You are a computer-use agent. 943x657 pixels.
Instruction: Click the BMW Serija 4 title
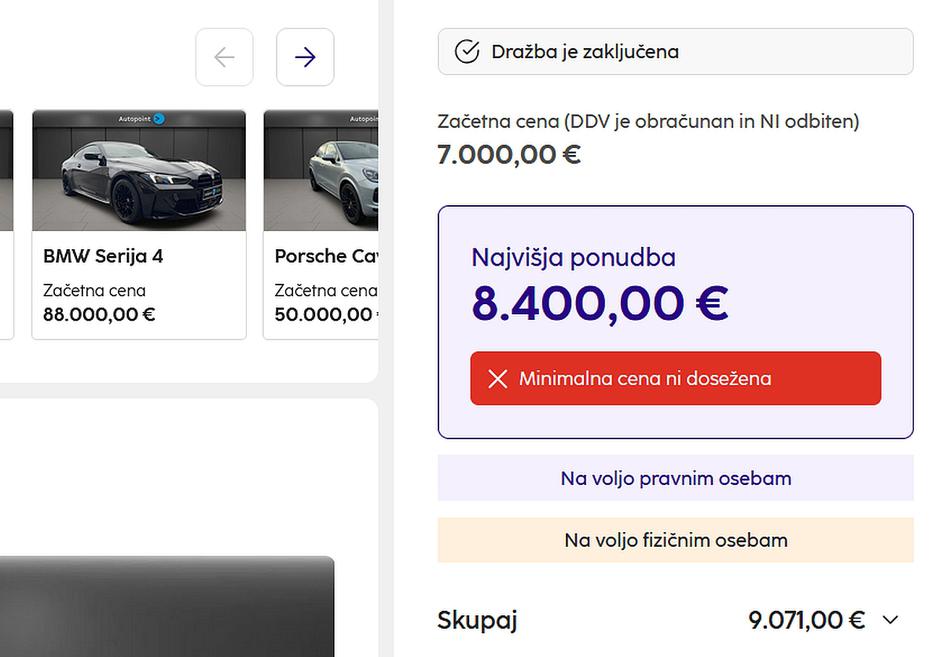tap(103, 256)
